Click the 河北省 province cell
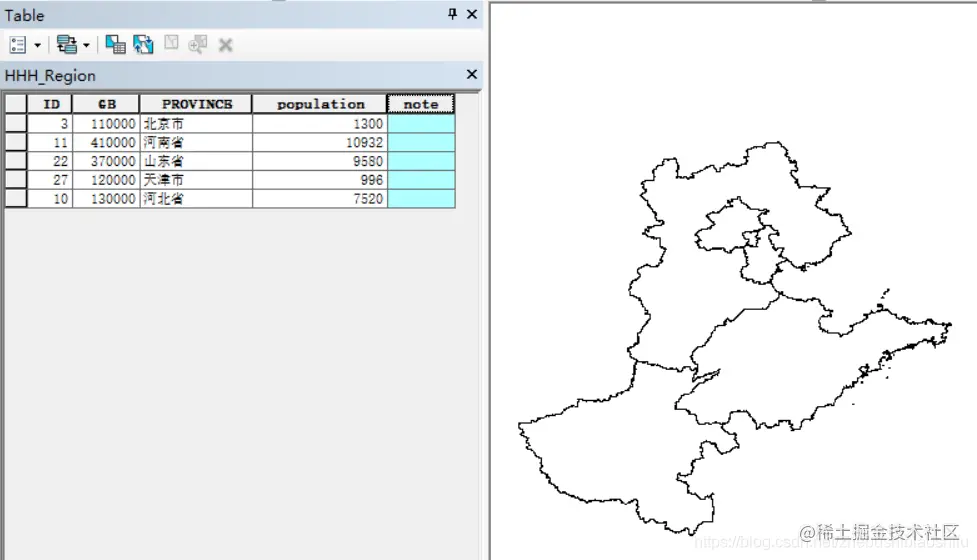Screen dimensions: 977x560 tap(196, 198)
